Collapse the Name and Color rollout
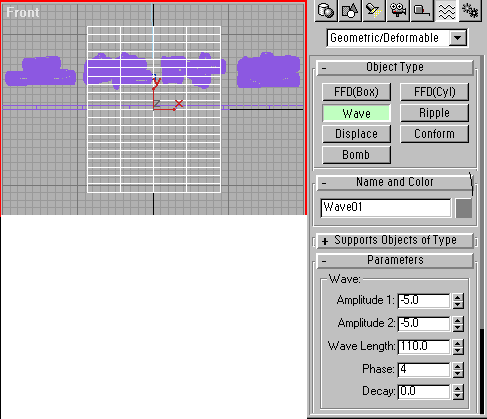487x419 pixels. coord(394,182)
